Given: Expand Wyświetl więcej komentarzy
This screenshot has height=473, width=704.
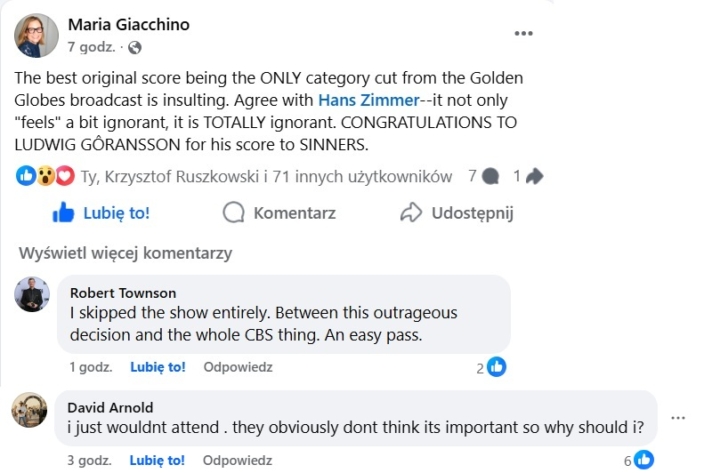Looking at the screenshot, I should coord(125,253).
